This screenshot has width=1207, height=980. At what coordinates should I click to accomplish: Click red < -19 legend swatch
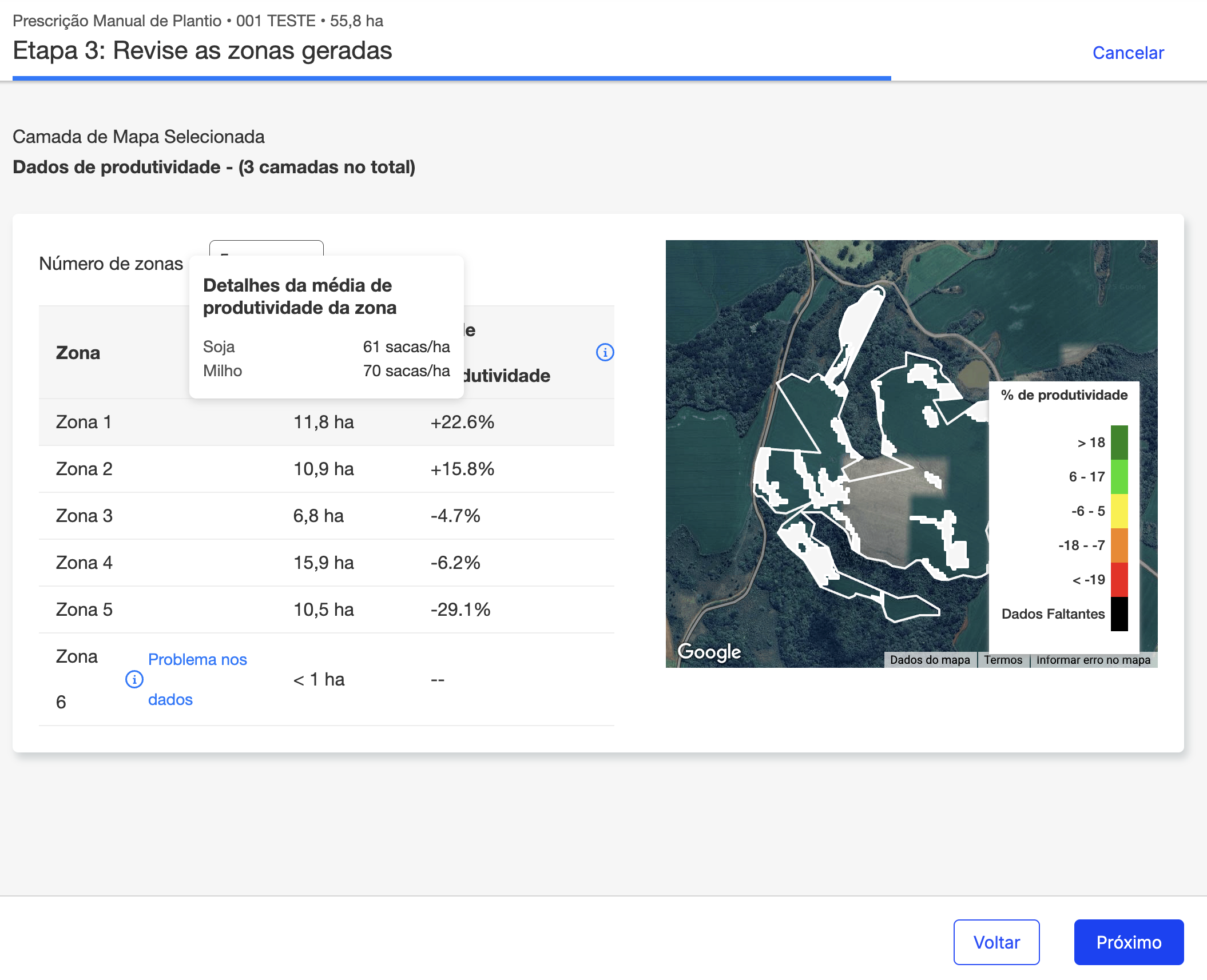(x=1119, y=580)
